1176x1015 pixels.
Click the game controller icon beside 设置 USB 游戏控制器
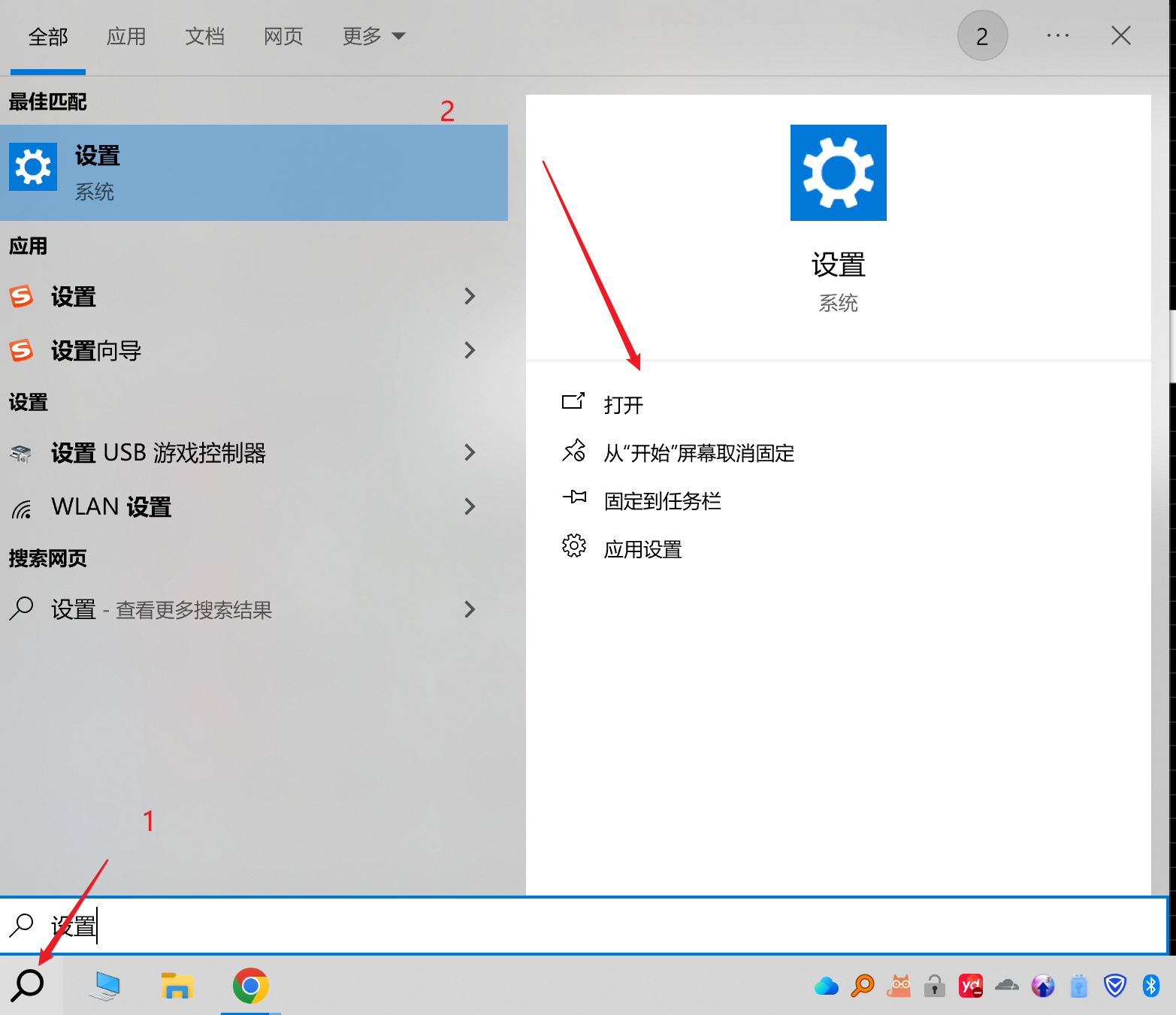21,453
